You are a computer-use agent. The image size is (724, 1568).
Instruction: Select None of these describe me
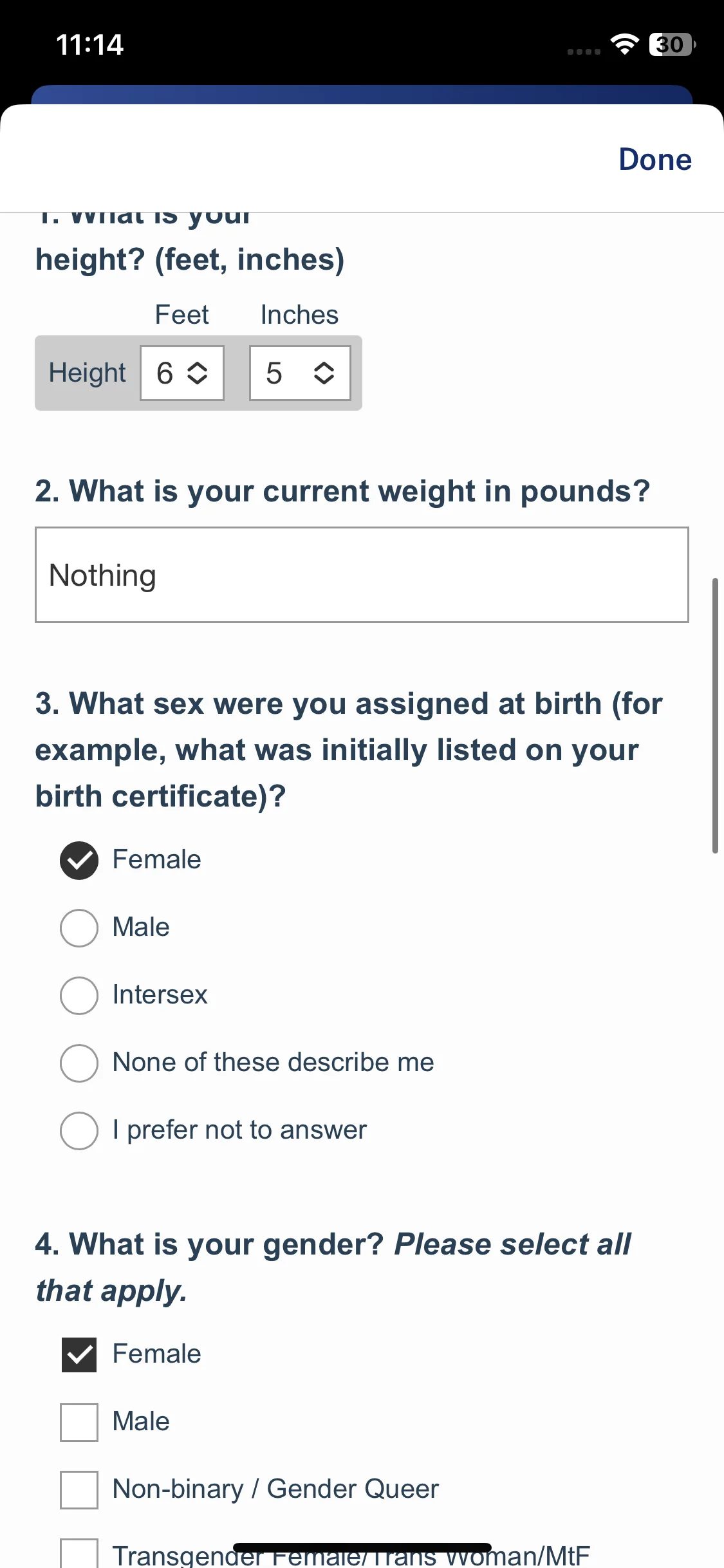(x=79, y=1063)
